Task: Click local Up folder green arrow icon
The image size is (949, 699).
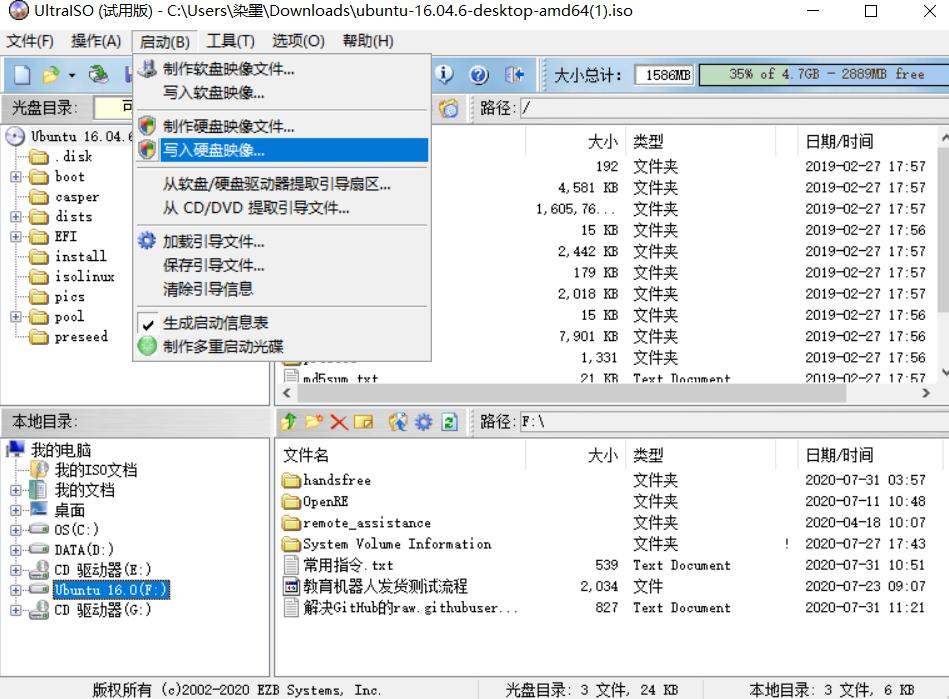Action: tap(289, 421)
